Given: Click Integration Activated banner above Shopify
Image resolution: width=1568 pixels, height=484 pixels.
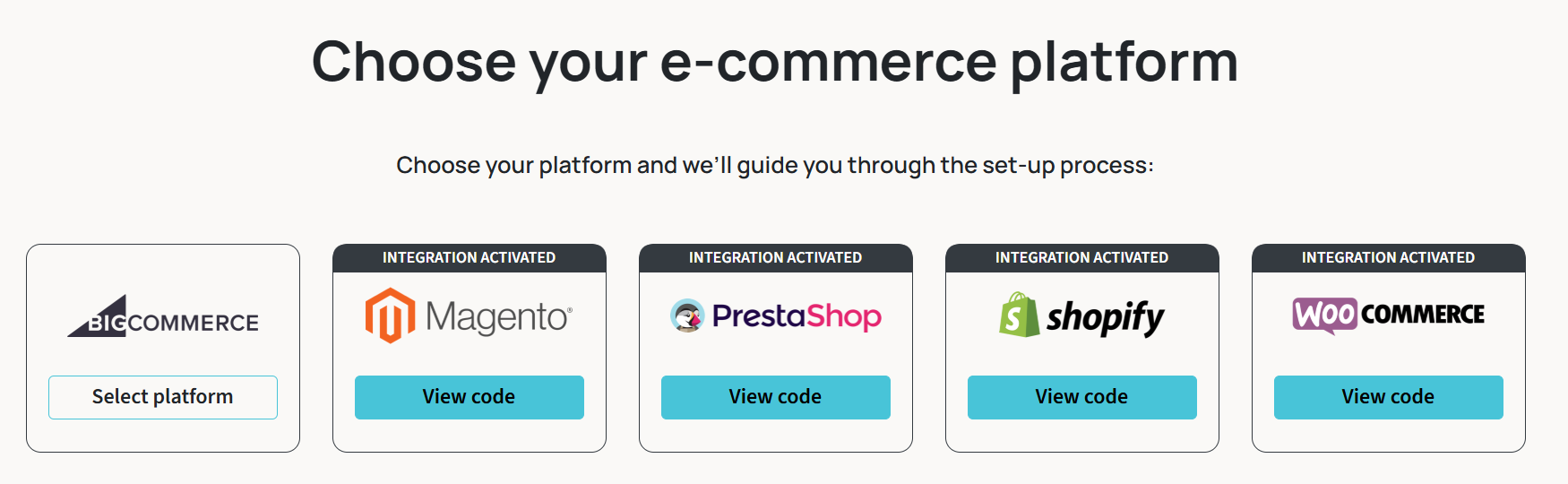Looking at the screenshot, I should point(1081,258).
